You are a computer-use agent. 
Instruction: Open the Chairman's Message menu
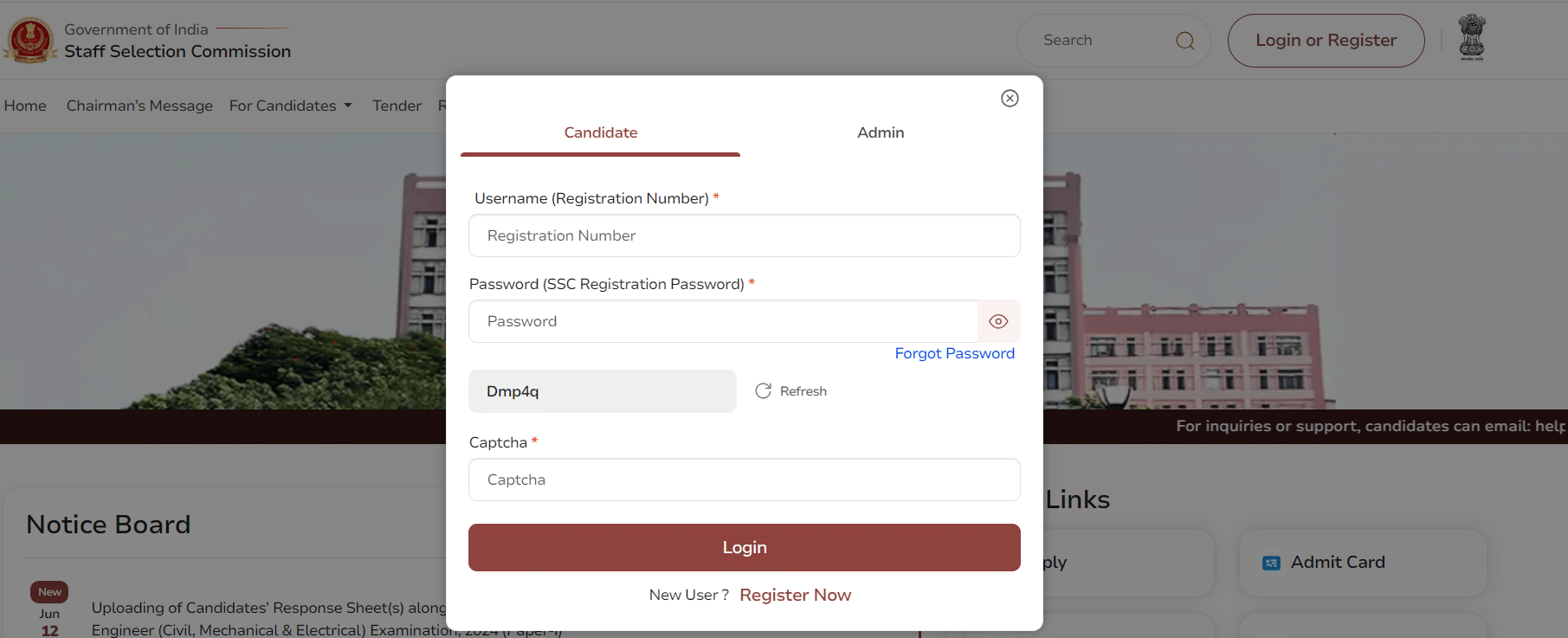(x=139, y=106)
